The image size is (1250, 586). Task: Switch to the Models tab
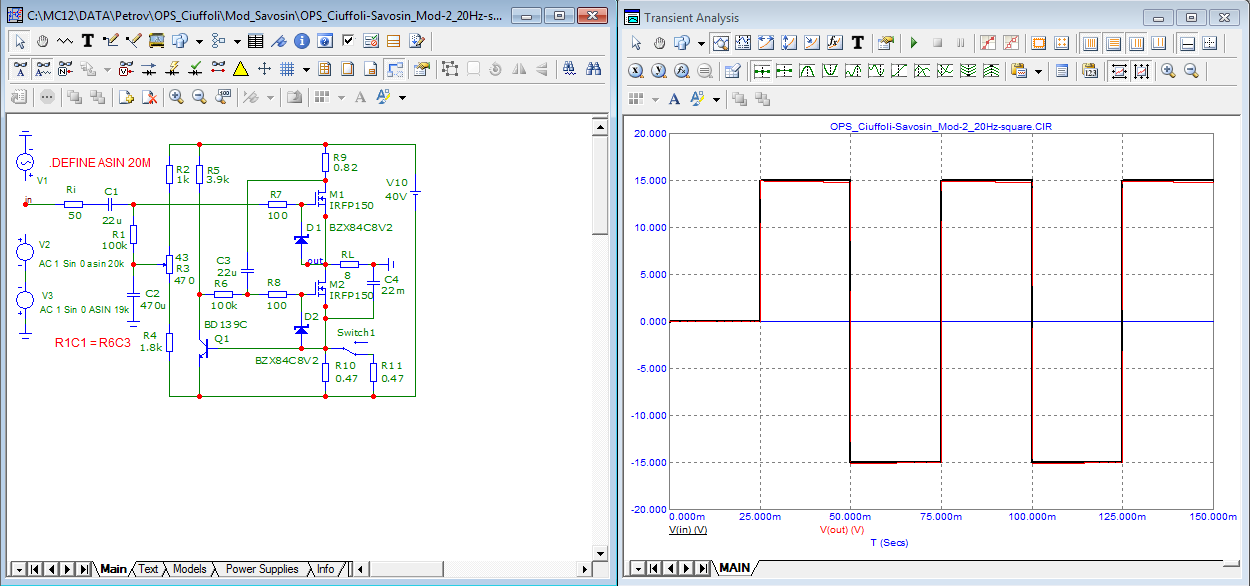pyautogui.click(x=190, y=569)
